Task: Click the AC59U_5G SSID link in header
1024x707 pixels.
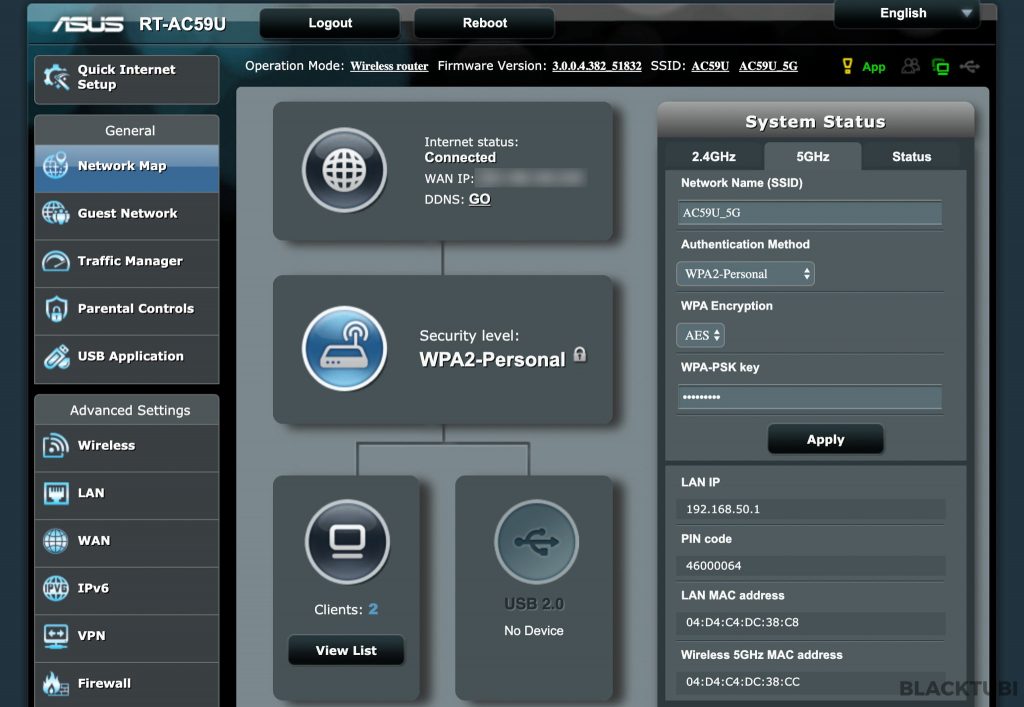Action: pos(768,66)
